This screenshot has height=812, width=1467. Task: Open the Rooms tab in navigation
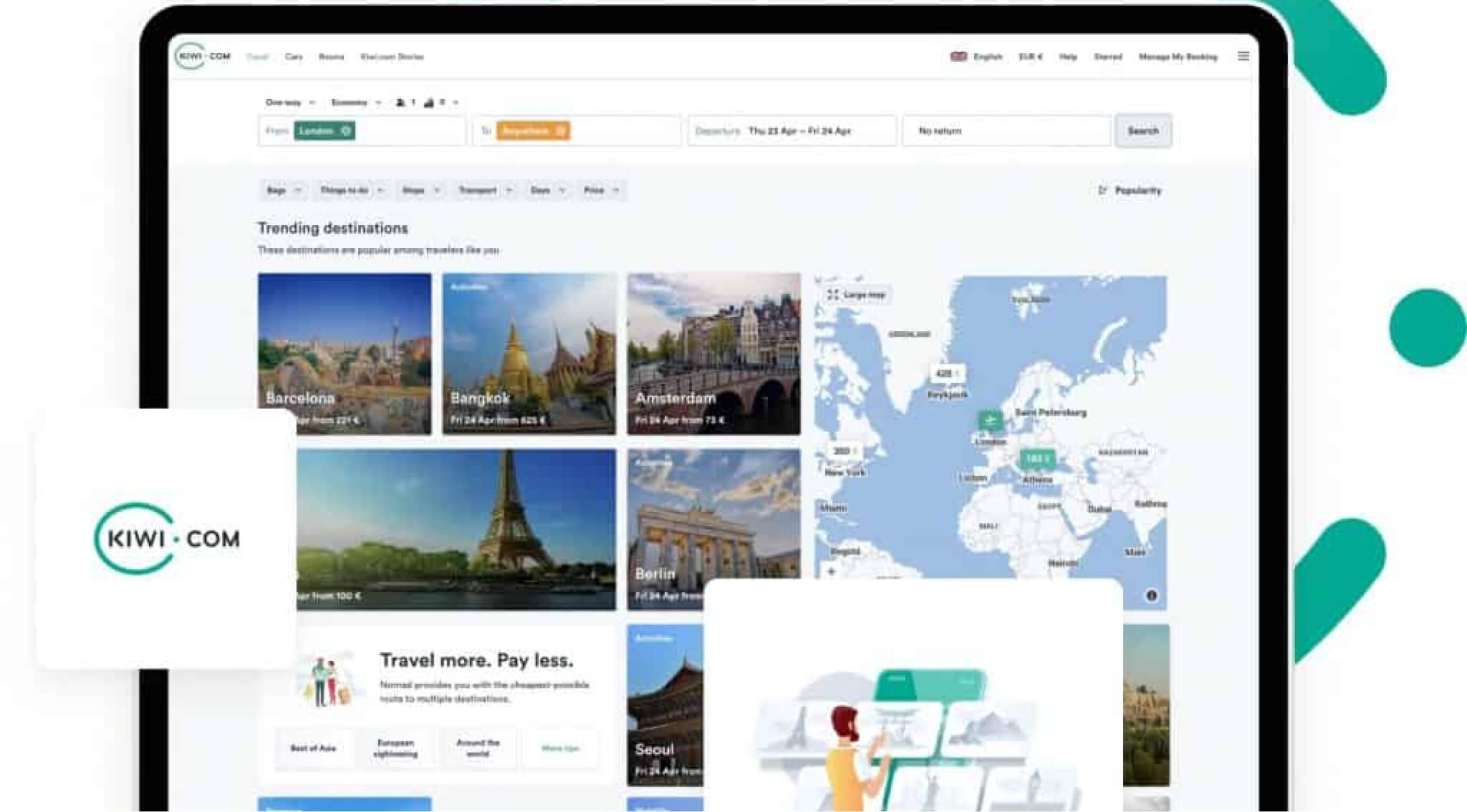pos(331,57)
